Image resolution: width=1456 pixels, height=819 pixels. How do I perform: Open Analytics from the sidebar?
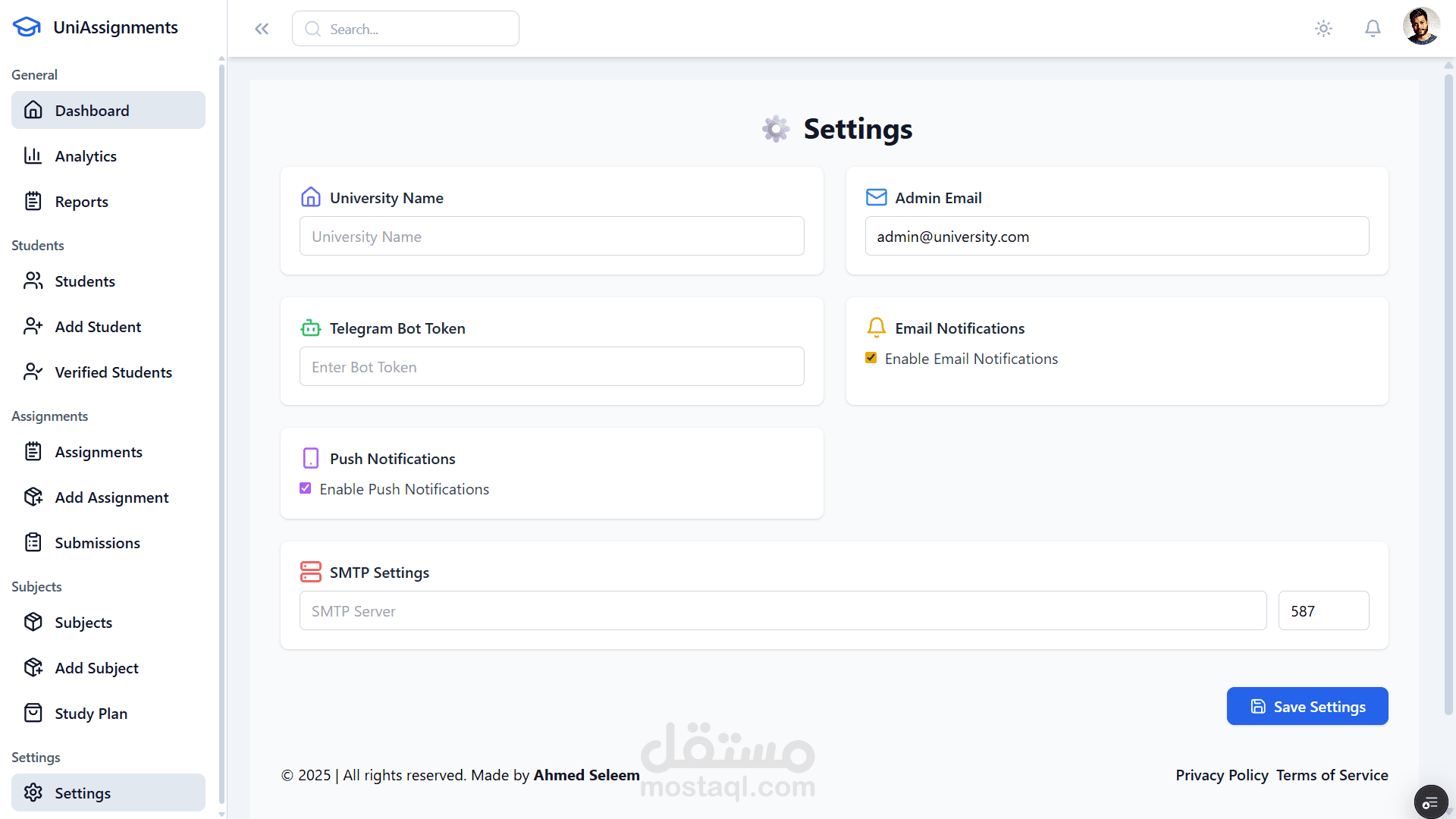point(86,156)
